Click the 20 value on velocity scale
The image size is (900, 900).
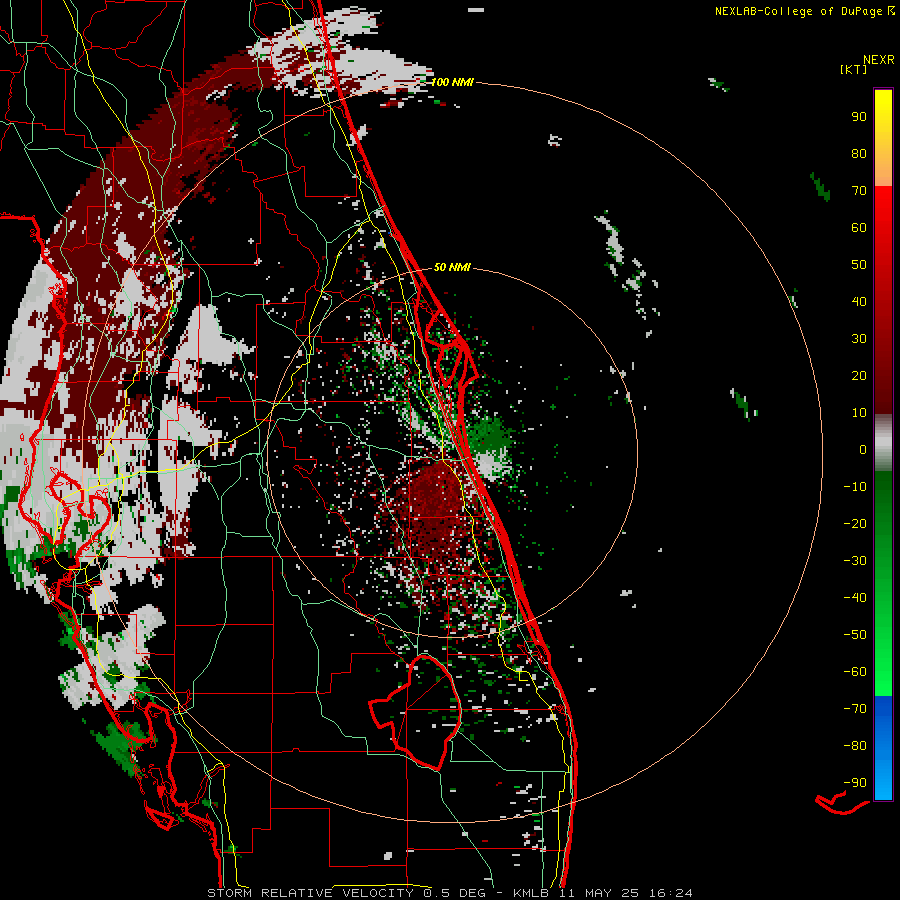tap(859, 375)
